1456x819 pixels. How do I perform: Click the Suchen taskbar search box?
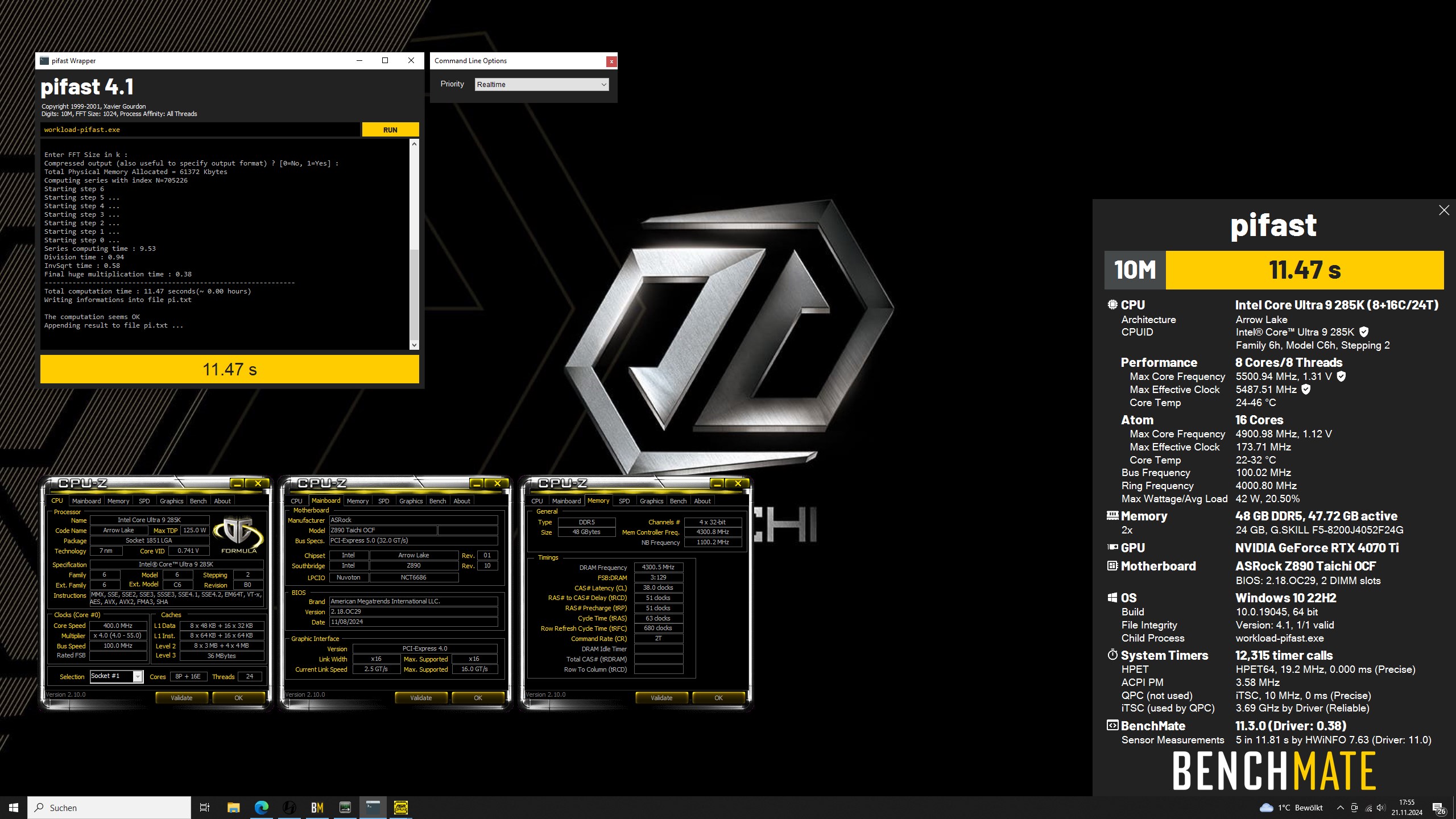pyautogui.click(x=109, y=808)
